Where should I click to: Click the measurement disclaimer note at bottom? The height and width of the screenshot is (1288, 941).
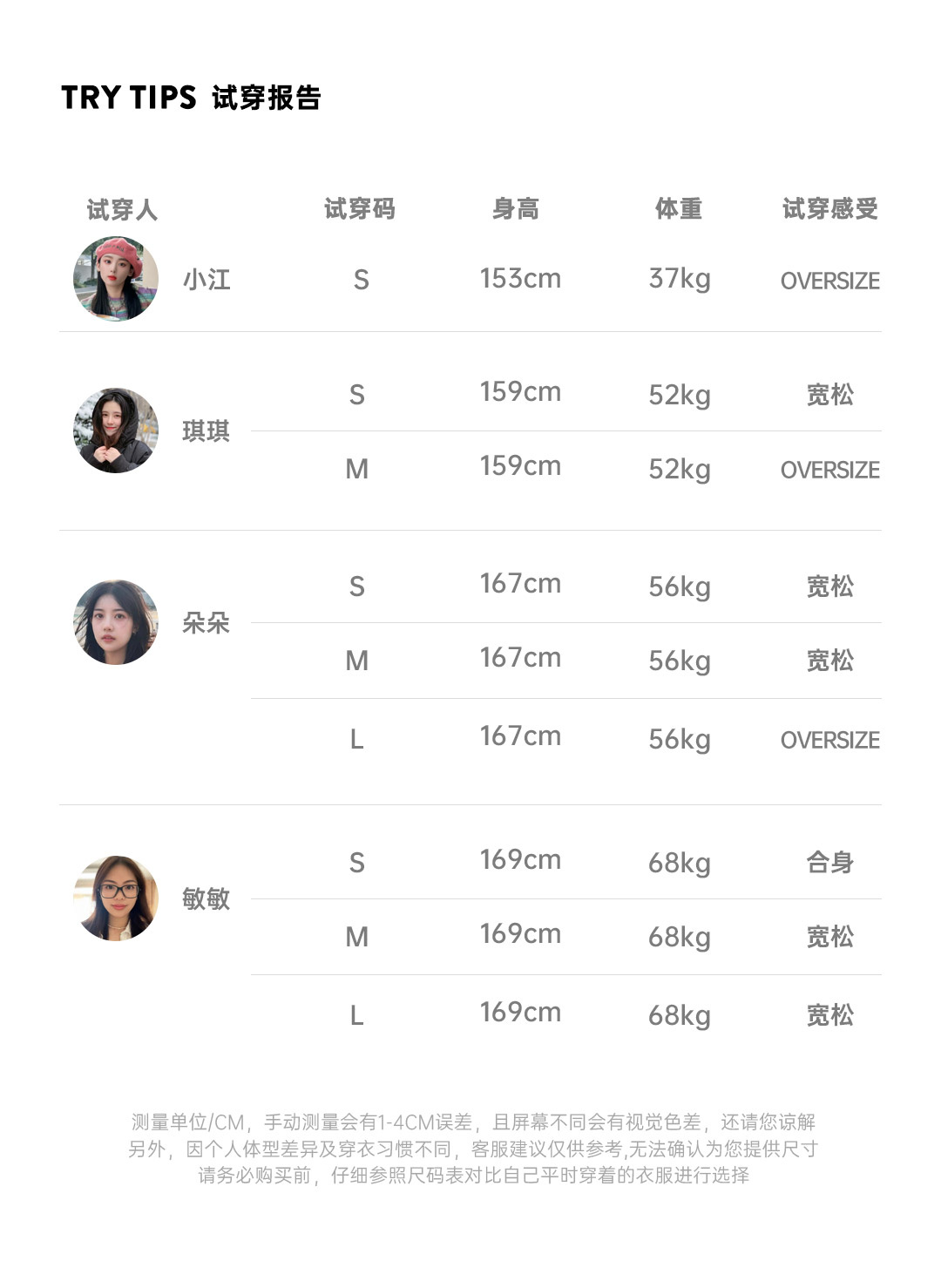[472, 1149]
